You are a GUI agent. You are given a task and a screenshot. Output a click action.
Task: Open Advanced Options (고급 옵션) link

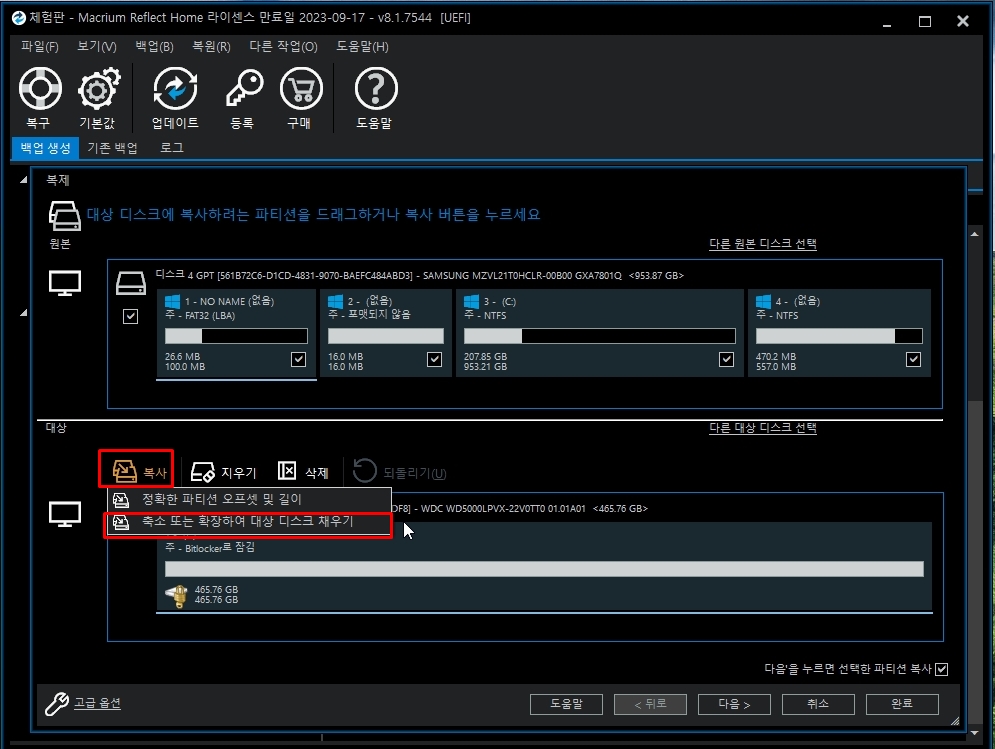point(97,703)
